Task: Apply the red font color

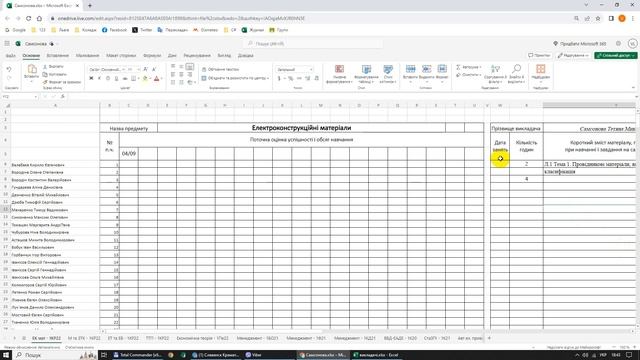Action: pyautogui.click(x=156, y=78)
